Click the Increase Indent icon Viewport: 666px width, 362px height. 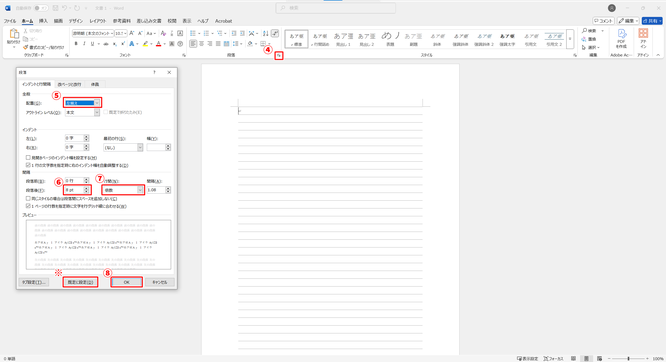[242, 33]
